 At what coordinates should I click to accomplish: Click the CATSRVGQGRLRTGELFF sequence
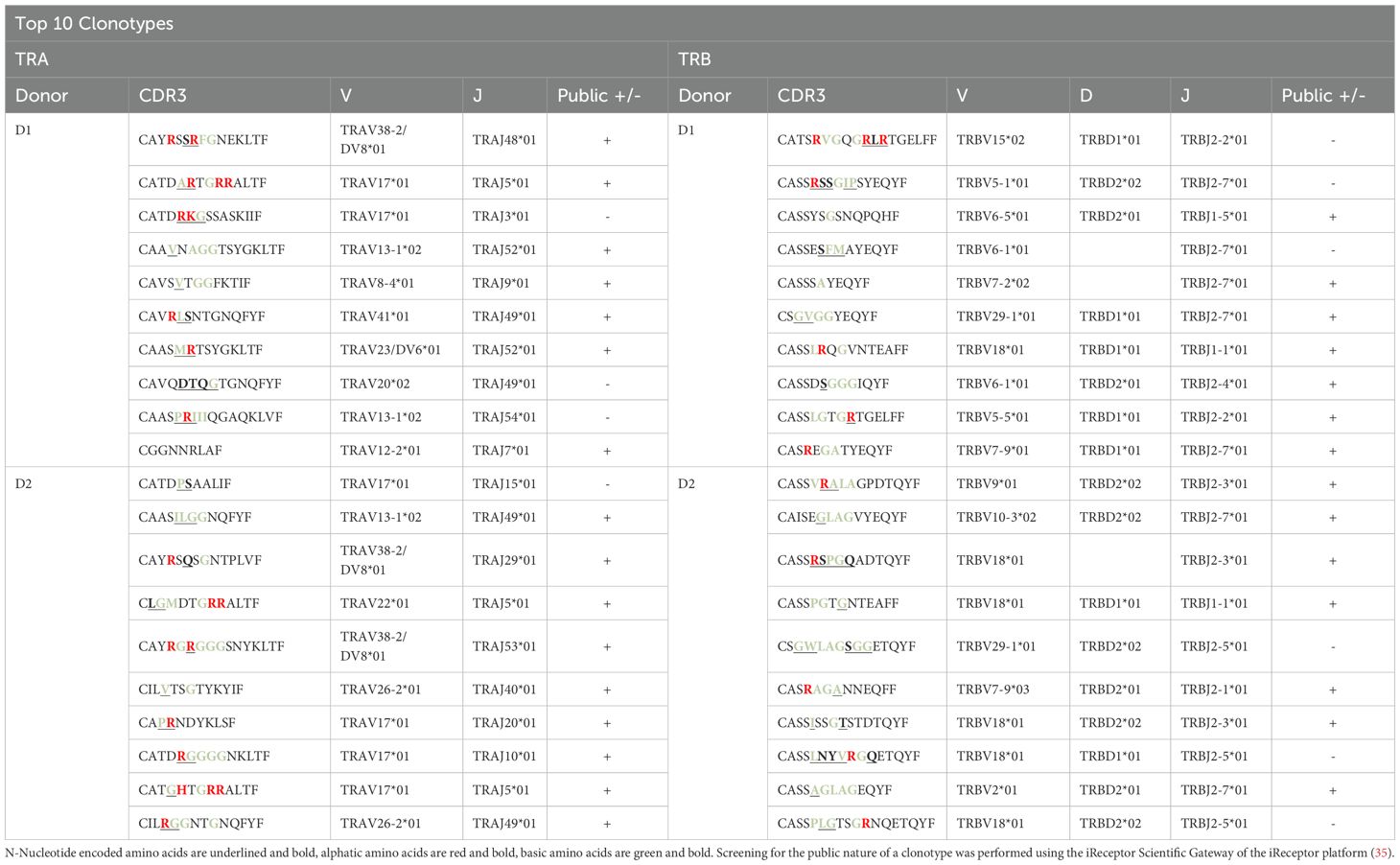856,140
